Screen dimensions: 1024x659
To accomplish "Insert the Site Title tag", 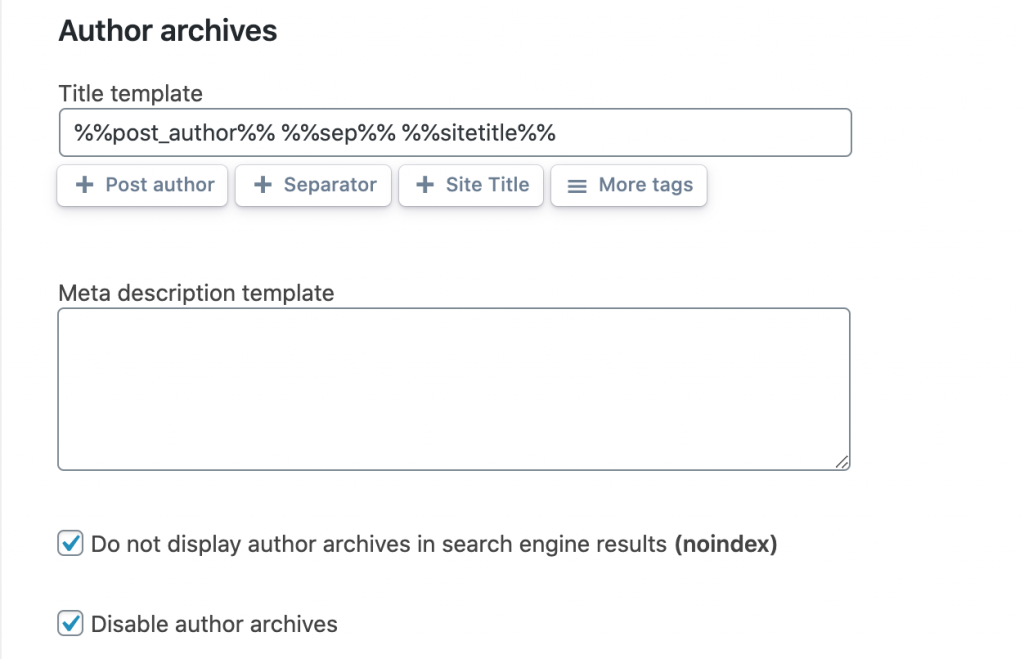I will pyautogui.click(x=471, y=185).
